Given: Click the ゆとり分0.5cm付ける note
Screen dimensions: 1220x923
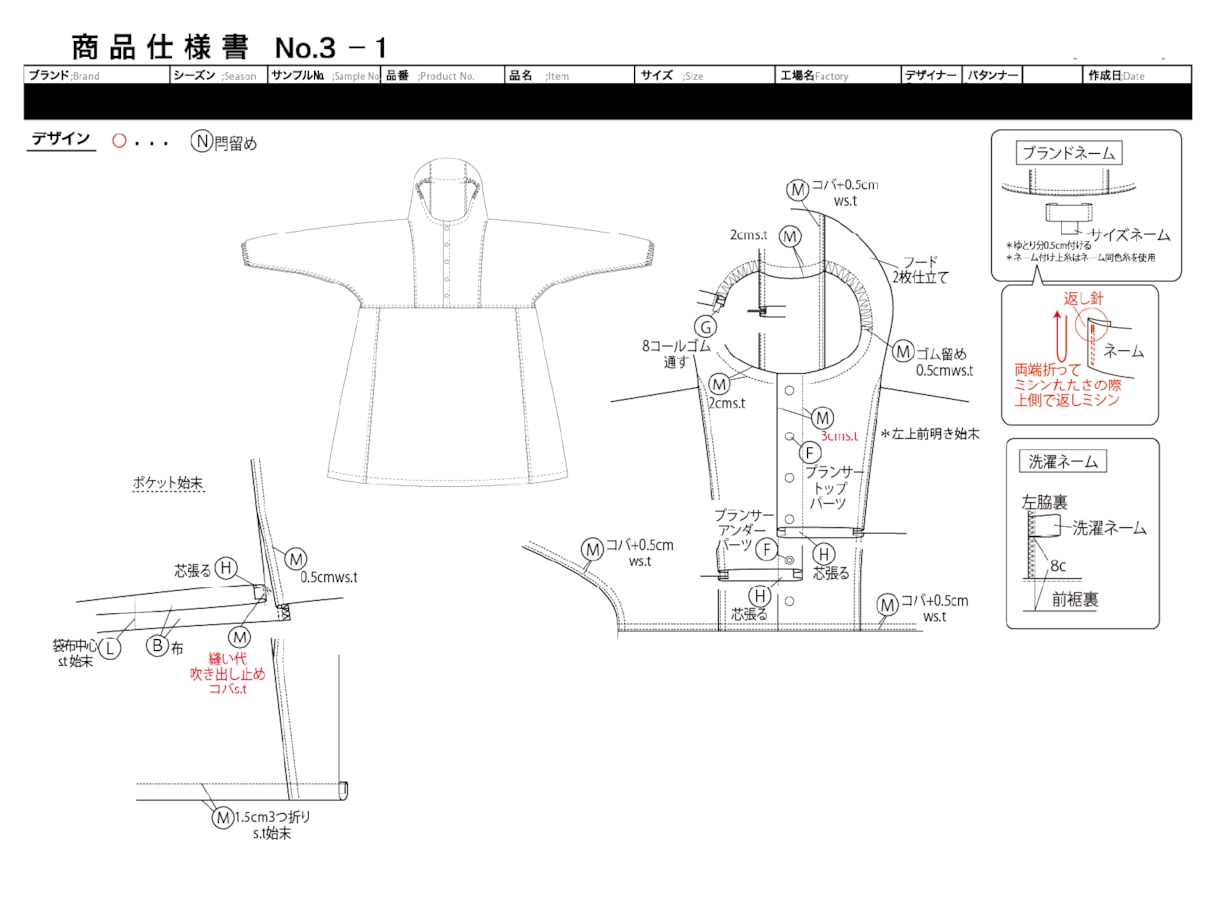Looking at the screenshot, I should 1049,247.
